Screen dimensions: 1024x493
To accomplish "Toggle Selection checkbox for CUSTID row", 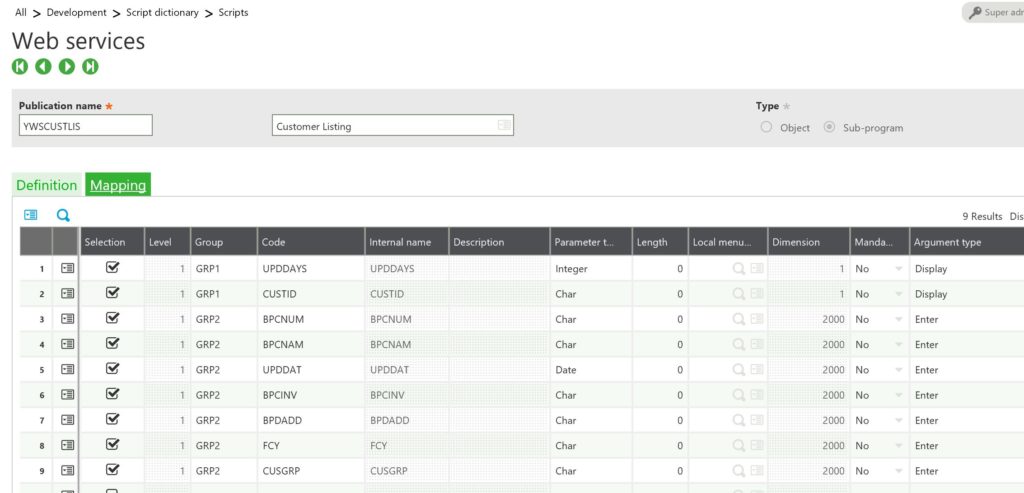I will pyautogui.click(x=112, y=294).
